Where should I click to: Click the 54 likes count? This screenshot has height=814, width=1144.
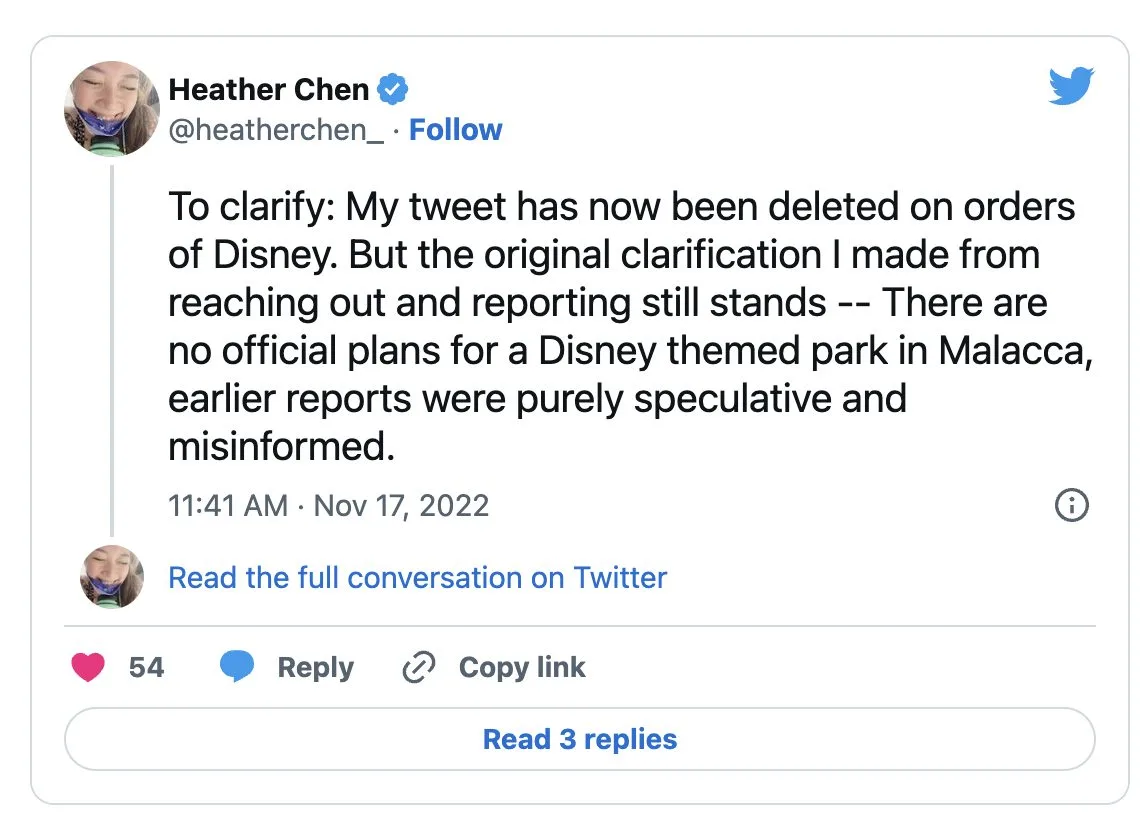coord(146,668)
